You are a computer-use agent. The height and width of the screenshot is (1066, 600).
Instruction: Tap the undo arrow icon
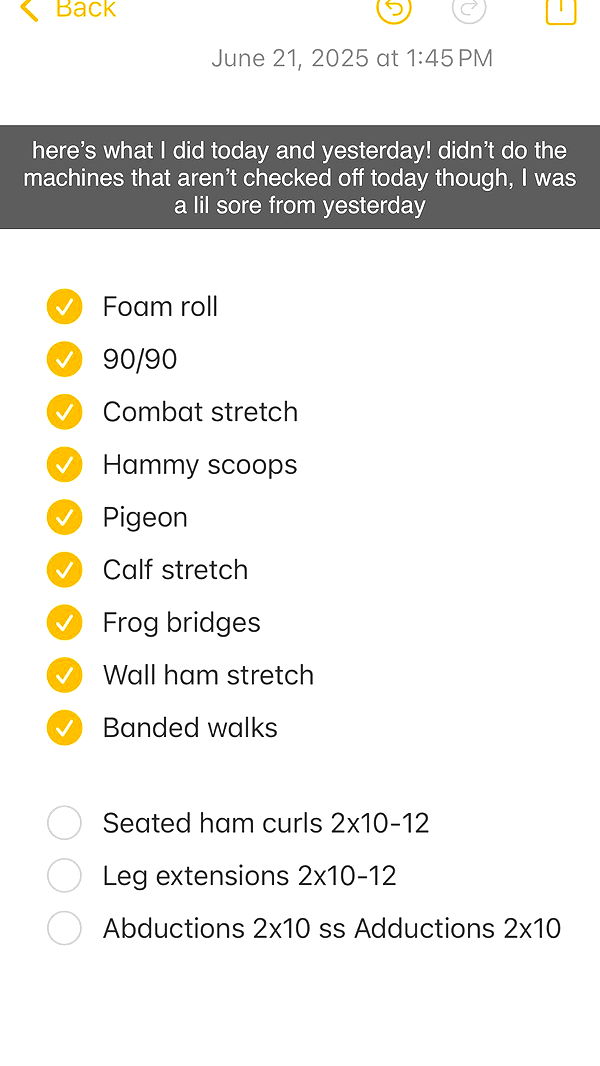tap(394, 8)
